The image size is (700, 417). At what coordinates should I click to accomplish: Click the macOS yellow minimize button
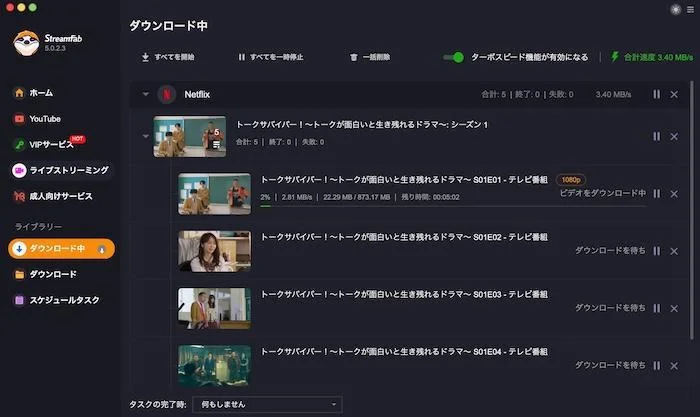21,7
